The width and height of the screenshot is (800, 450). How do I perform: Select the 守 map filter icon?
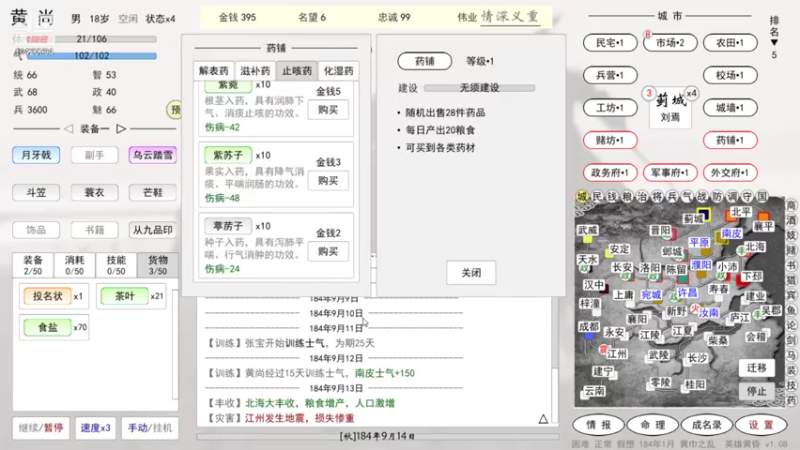click(x=747, y=196)
